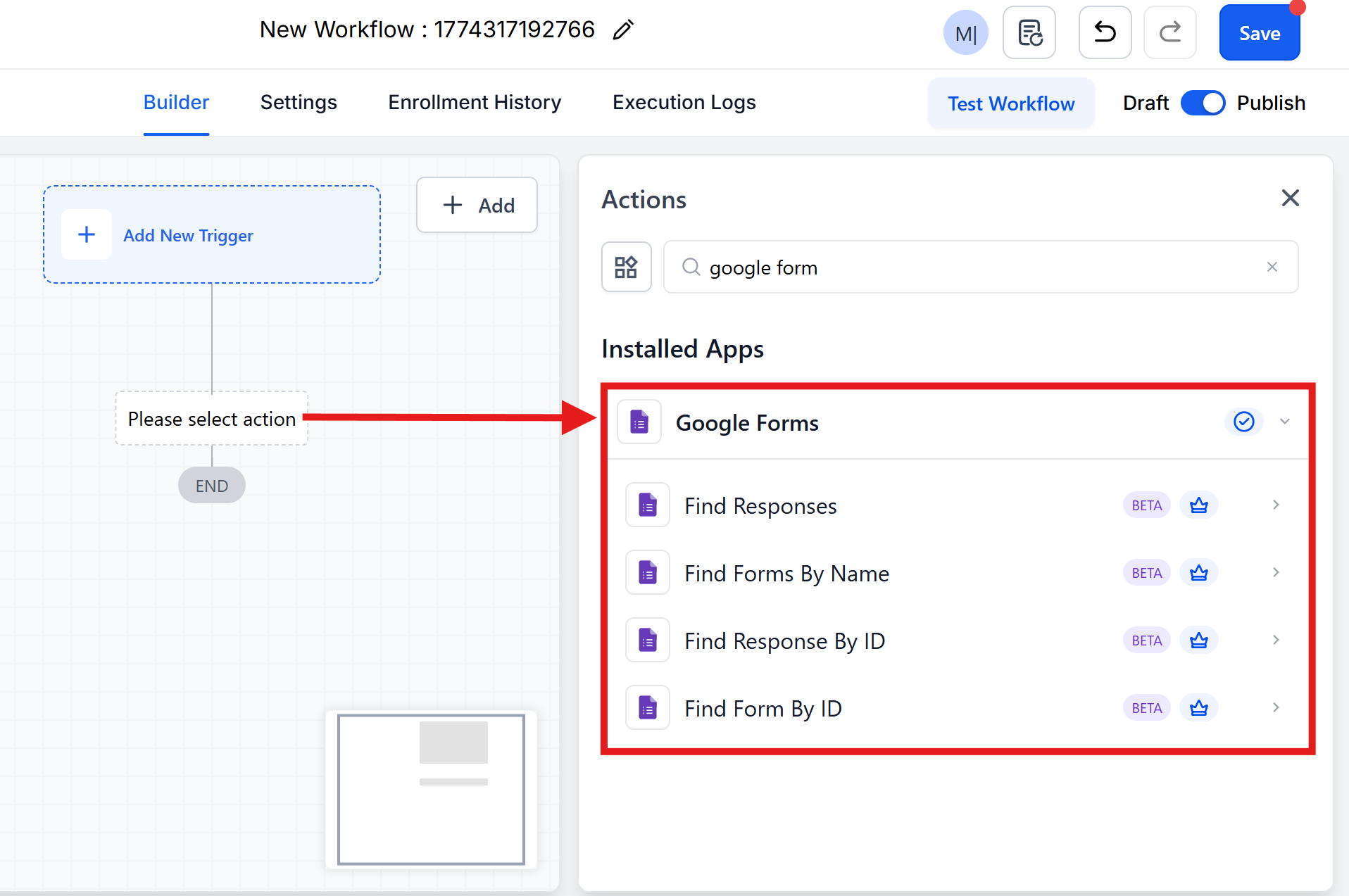Click Add New Trigger
1349x896 pixels.
[x=212, y=234]
